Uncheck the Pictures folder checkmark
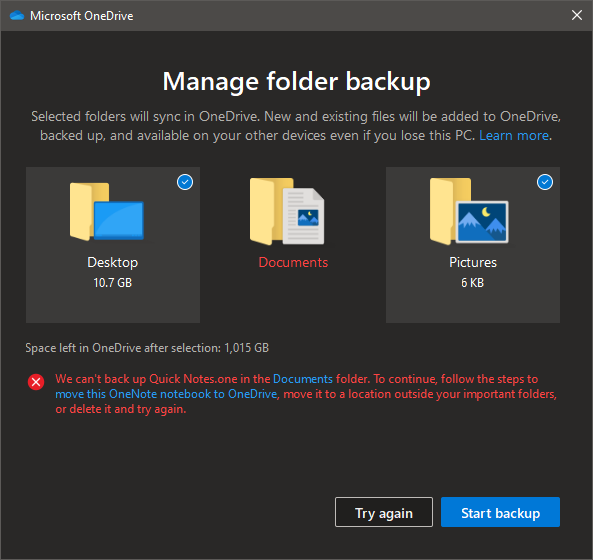Viewport: 593px width, 560px height. pos(545,182)
